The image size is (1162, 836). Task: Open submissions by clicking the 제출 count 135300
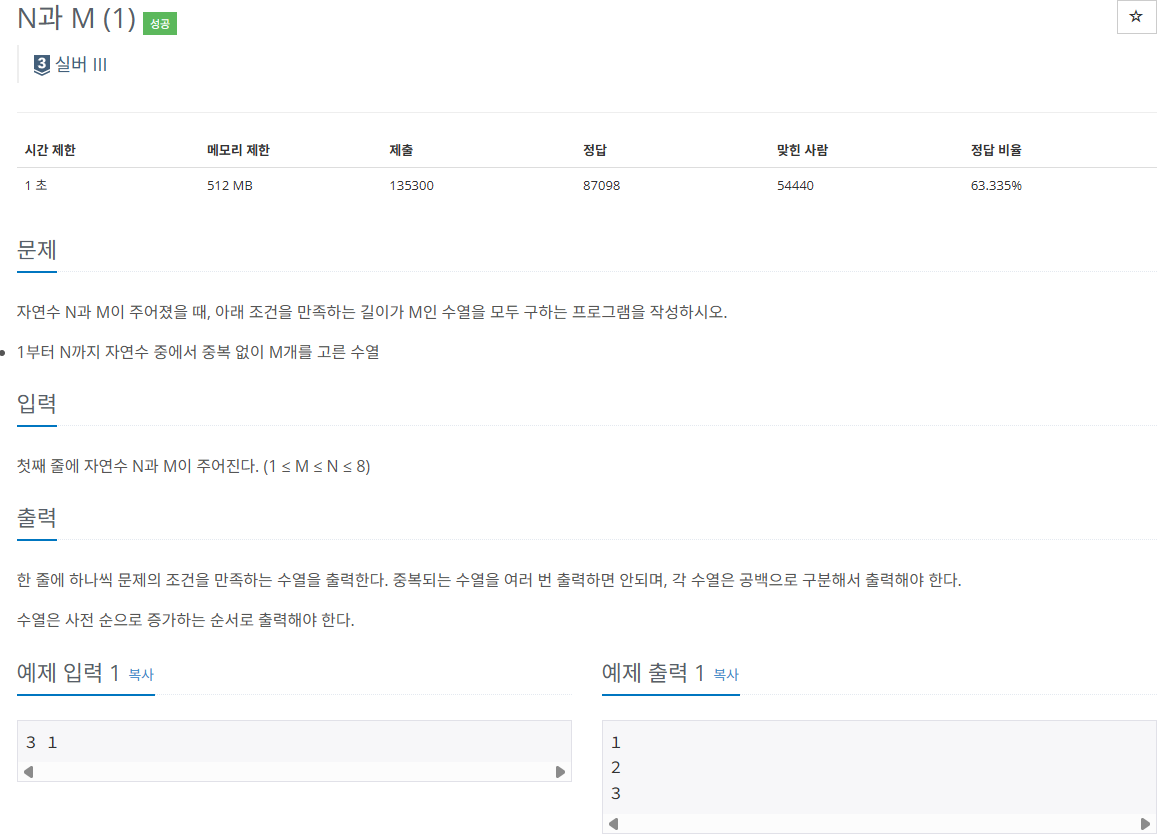(411, 185)
